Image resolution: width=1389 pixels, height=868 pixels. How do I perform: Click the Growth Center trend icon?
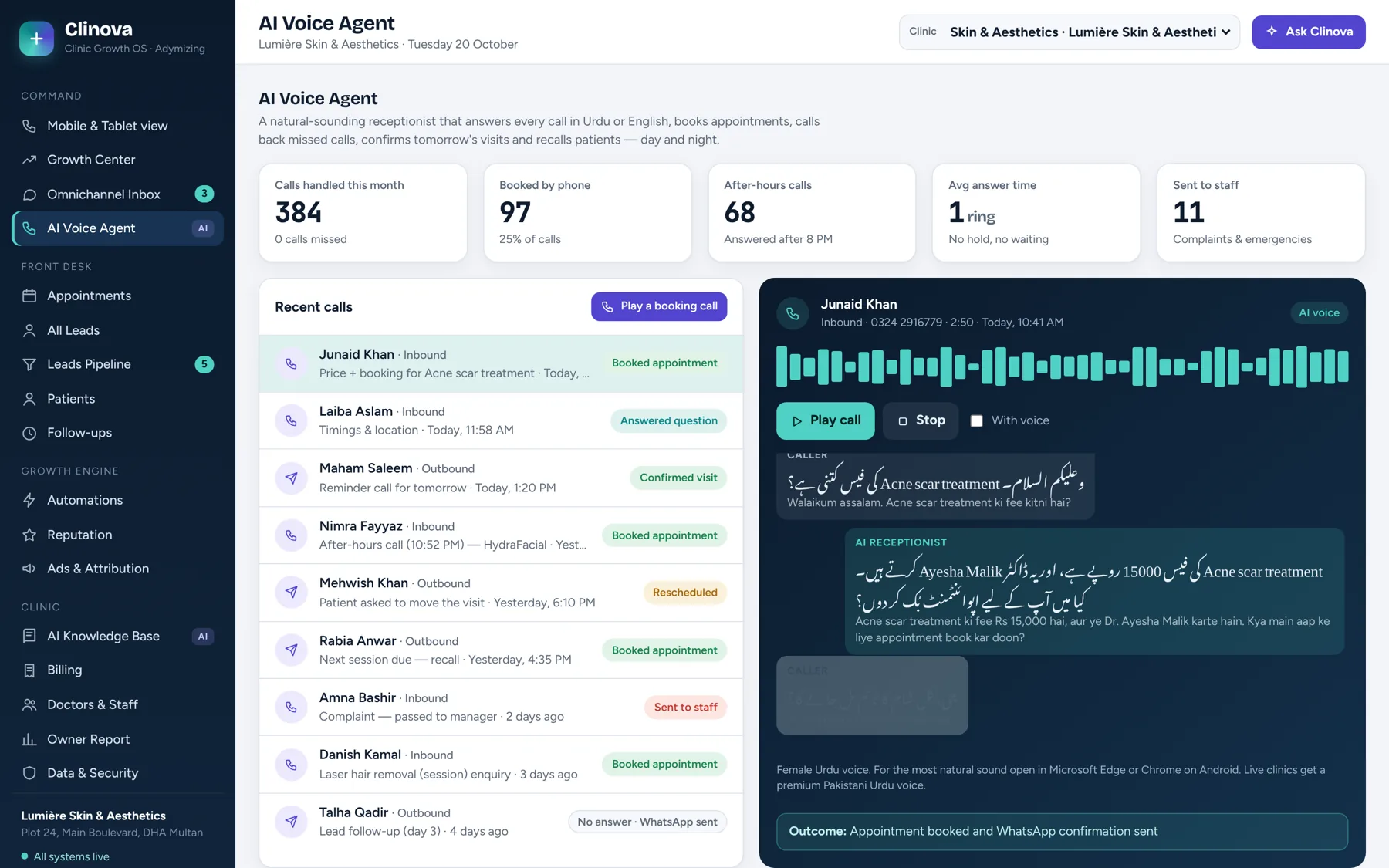(29, 160)
